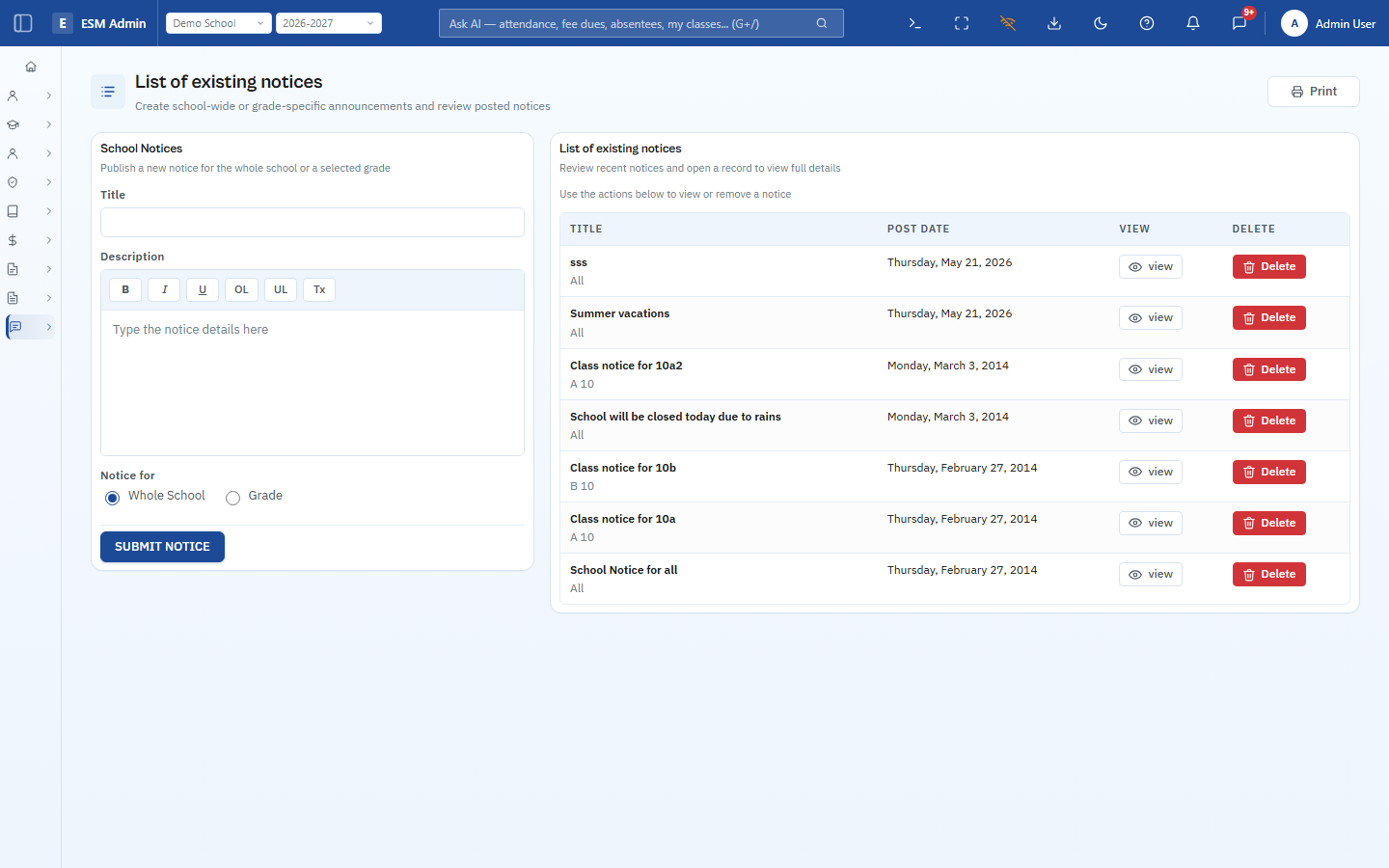Insert unordered list with UL button
The image size is (1389, 868).
pos(281,289)
